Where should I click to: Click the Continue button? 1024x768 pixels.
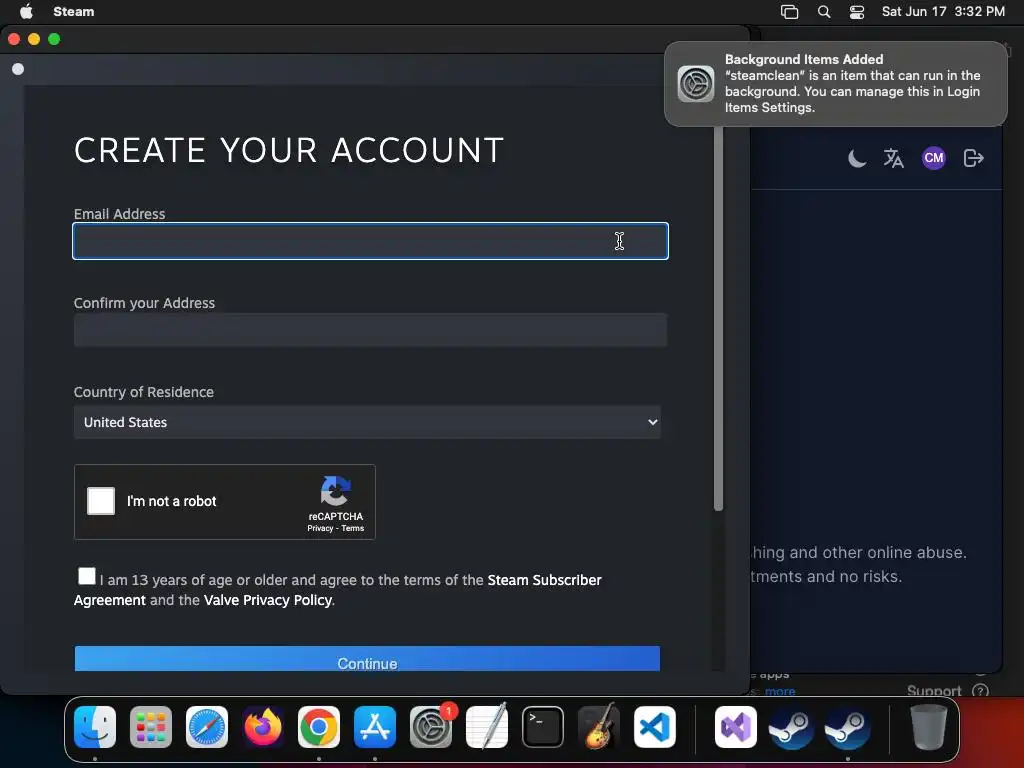(x=367, y=659)
